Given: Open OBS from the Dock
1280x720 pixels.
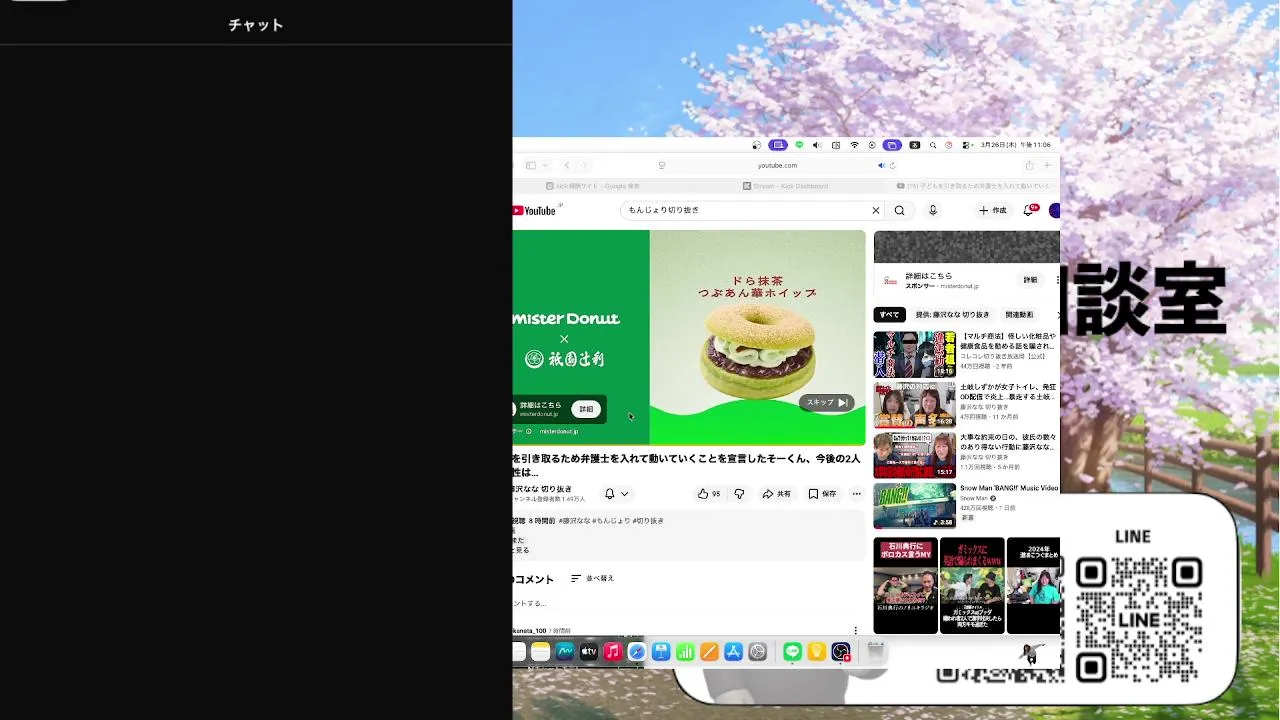Looking at the screenshot, I should (x=841, y=652).
